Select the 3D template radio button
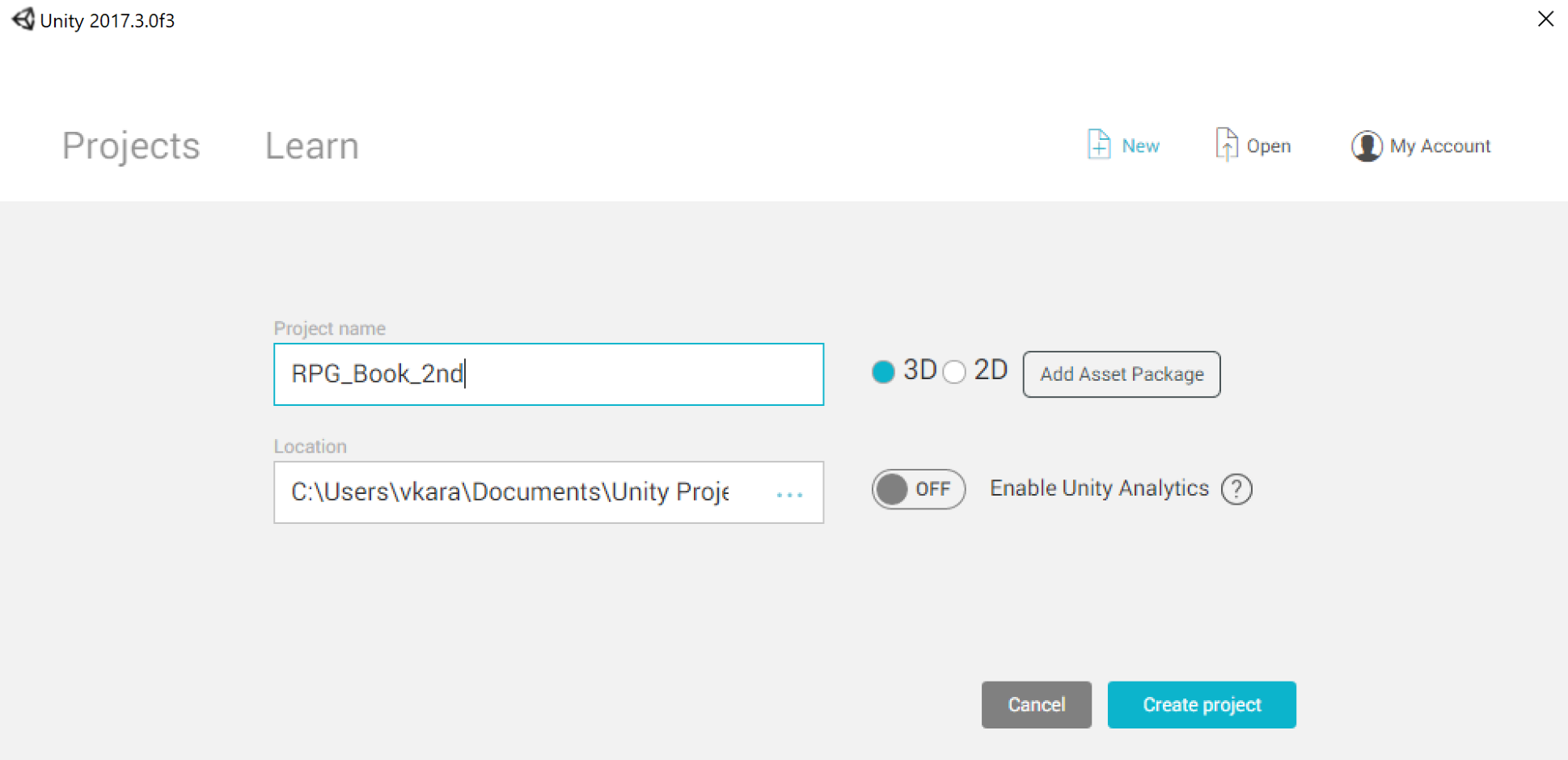1568x760 pixels. (883, 372)
